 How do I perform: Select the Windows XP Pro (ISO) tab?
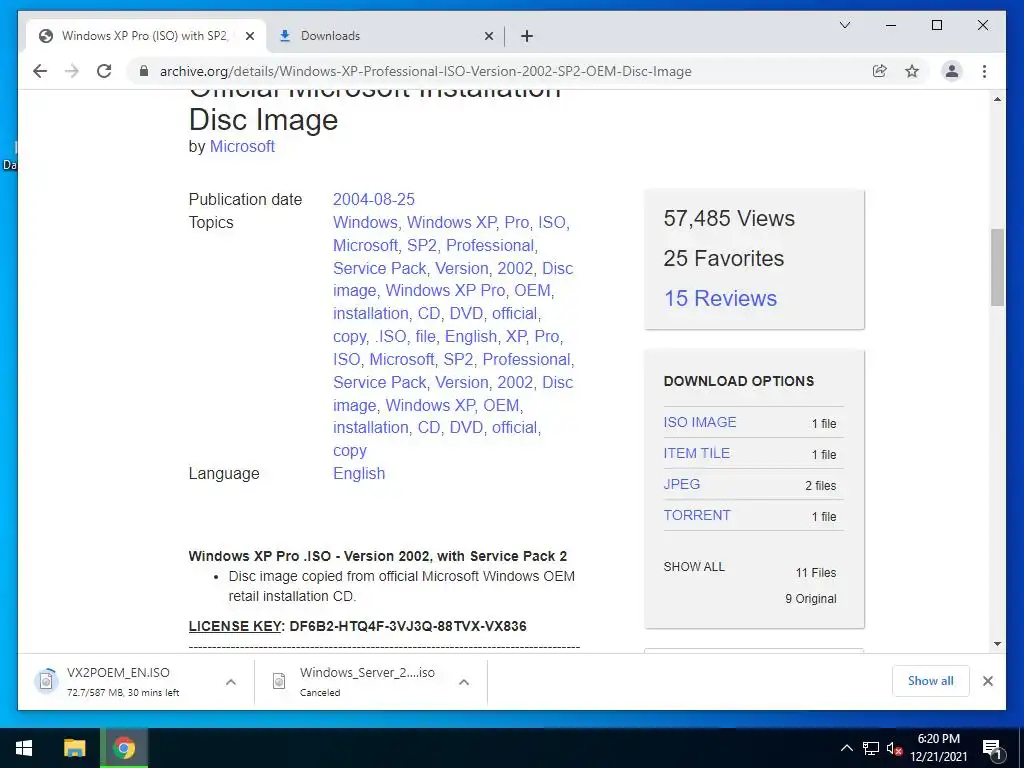[144, 36]
